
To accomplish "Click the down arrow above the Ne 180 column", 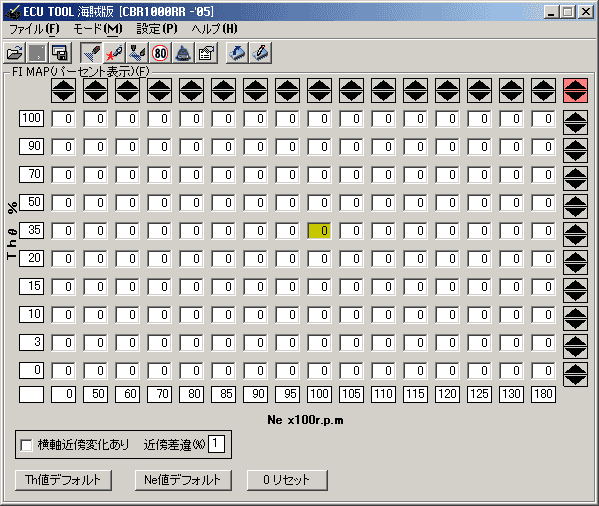I will coord(544,96).
